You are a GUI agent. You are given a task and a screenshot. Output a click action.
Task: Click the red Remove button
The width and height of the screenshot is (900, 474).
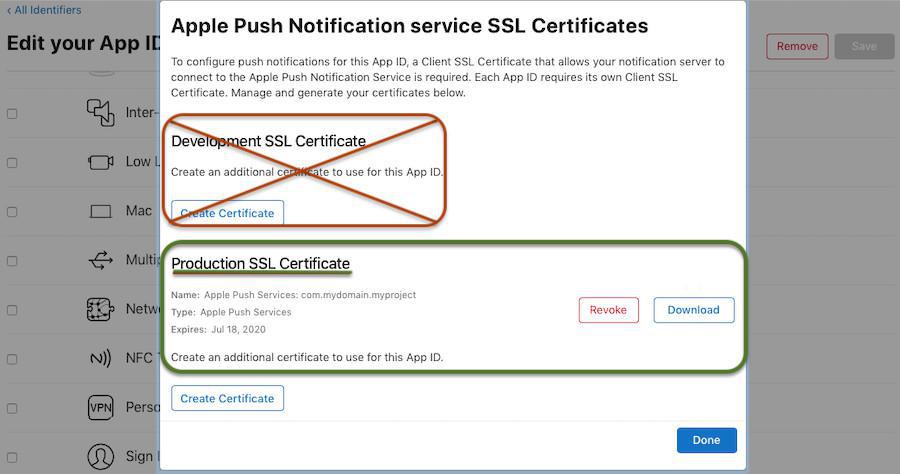[x=797, y=46]
